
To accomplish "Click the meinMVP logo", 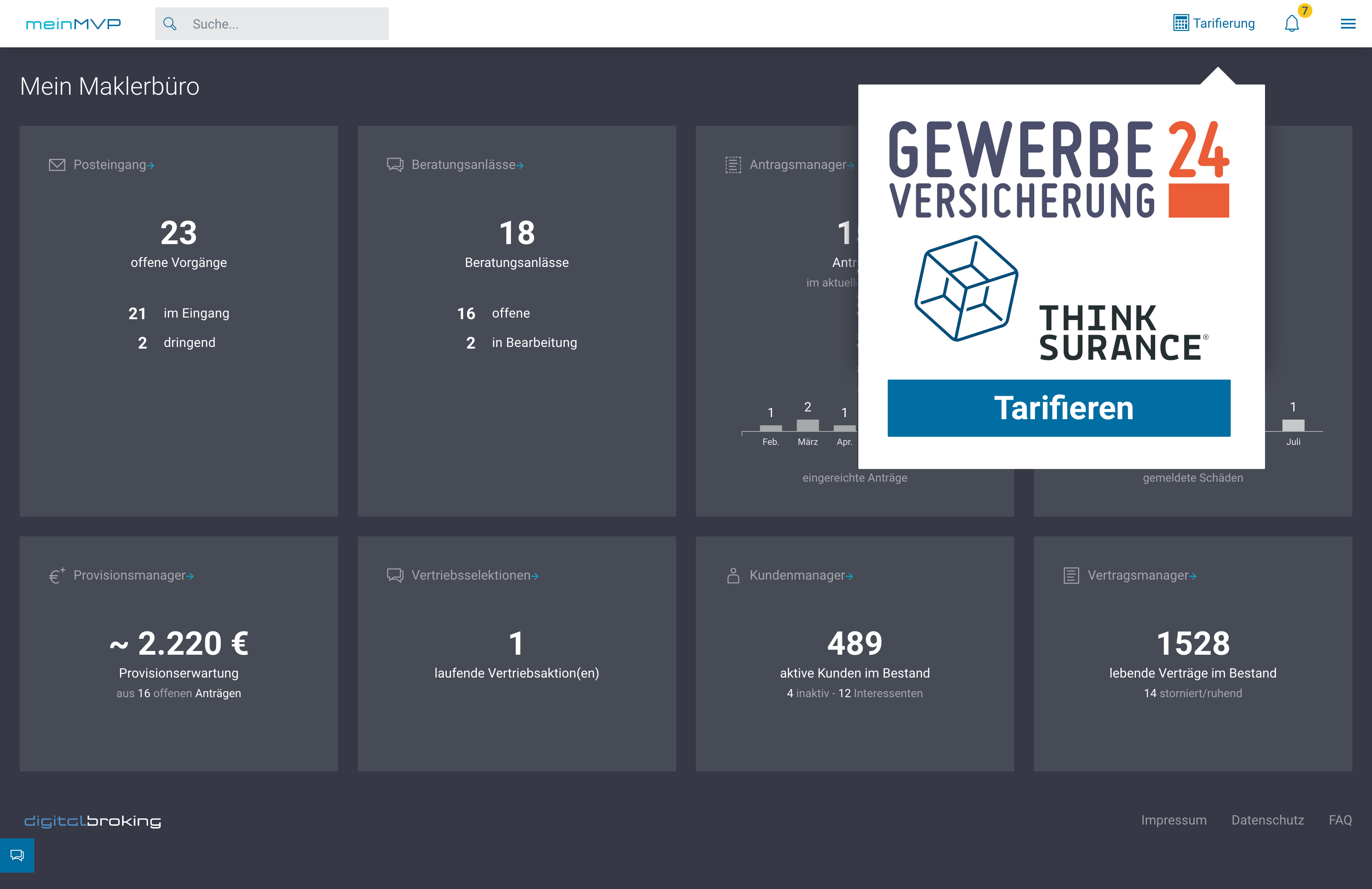I will [73, 24].
